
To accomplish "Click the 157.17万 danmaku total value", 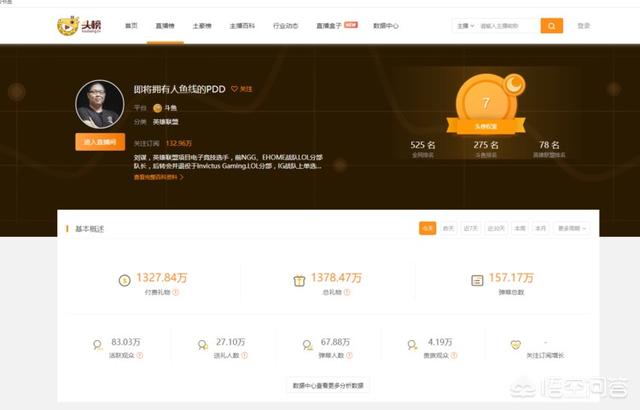I will pos(511,278).
